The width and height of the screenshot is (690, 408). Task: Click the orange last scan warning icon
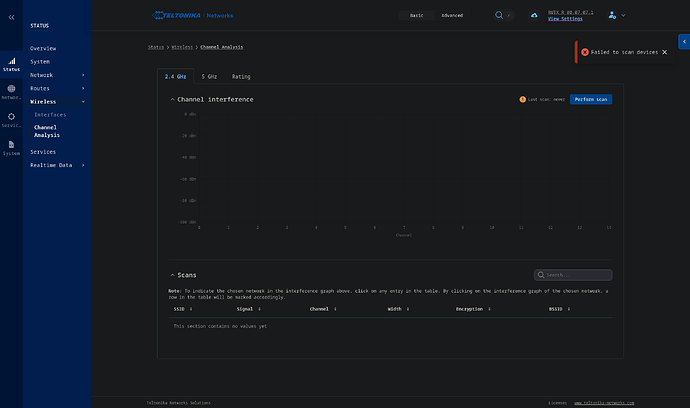[x=522, y=99]
